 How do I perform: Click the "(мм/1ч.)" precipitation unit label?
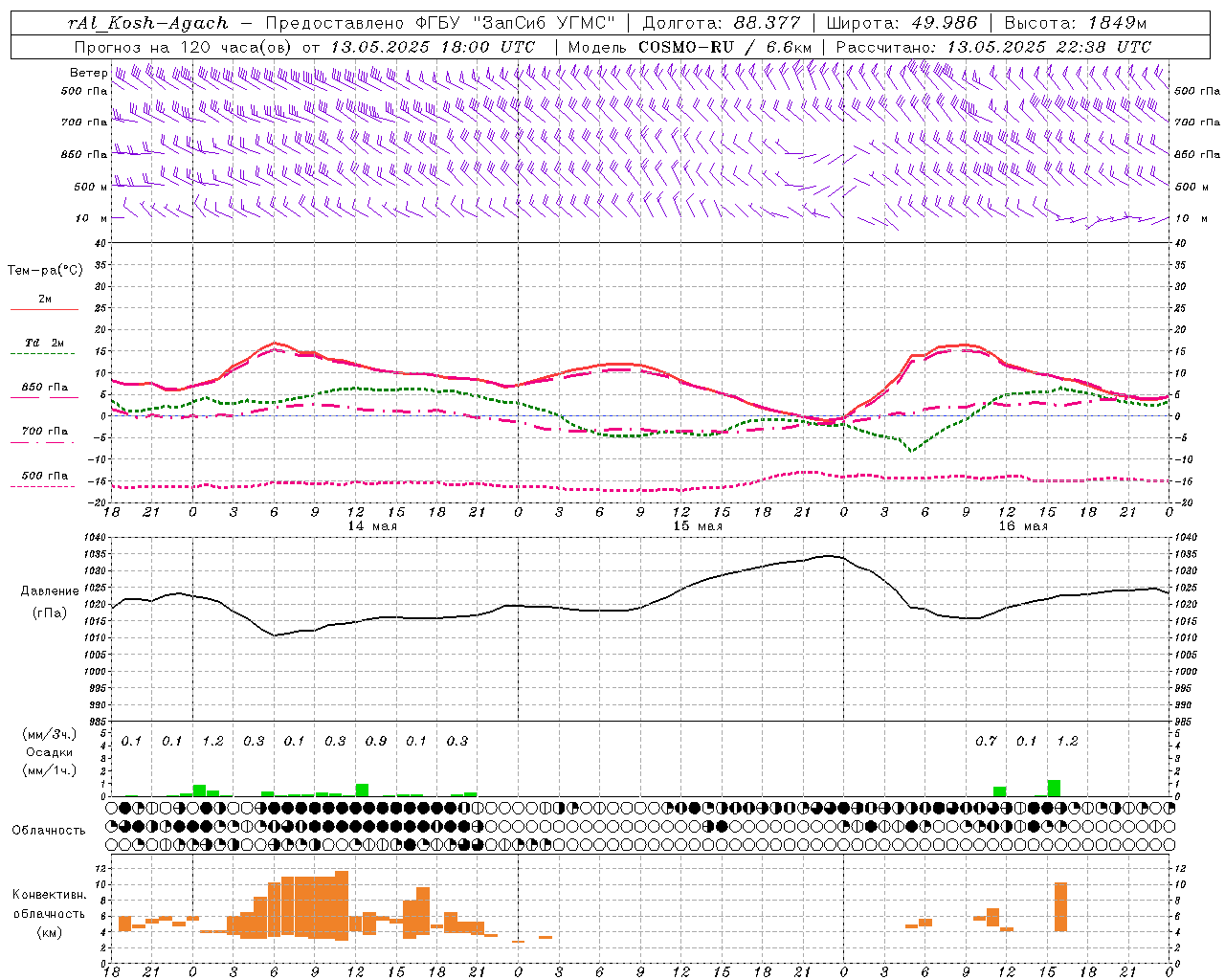(49, 770)
